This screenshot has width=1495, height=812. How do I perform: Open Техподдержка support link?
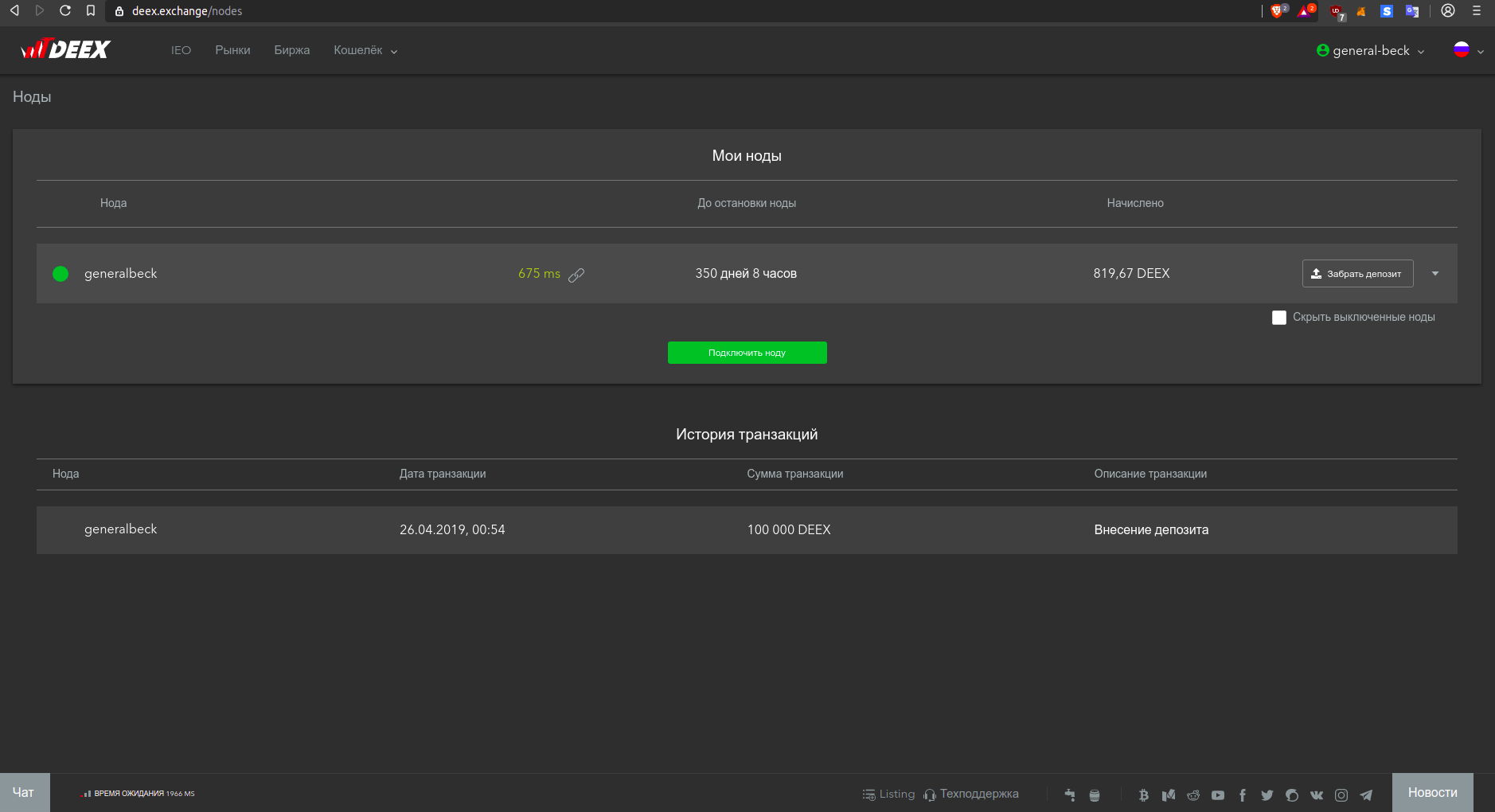click(x=971, y=794)
